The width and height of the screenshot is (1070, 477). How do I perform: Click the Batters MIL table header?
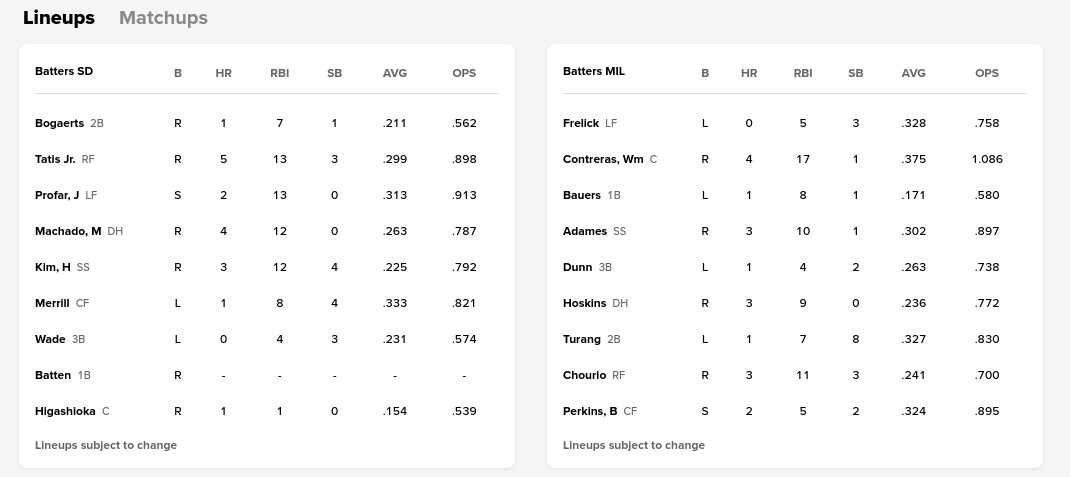pos(594,72)
